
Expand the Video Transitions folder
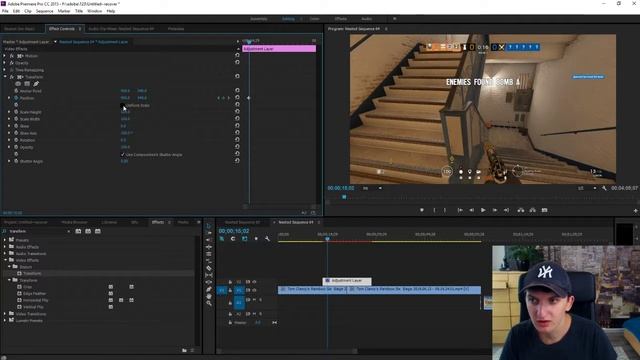pos(5,314)
